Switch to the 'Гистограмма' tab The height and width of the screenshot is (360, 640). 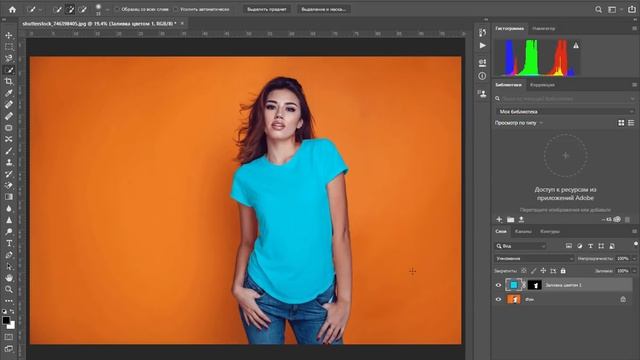[509, 29]
